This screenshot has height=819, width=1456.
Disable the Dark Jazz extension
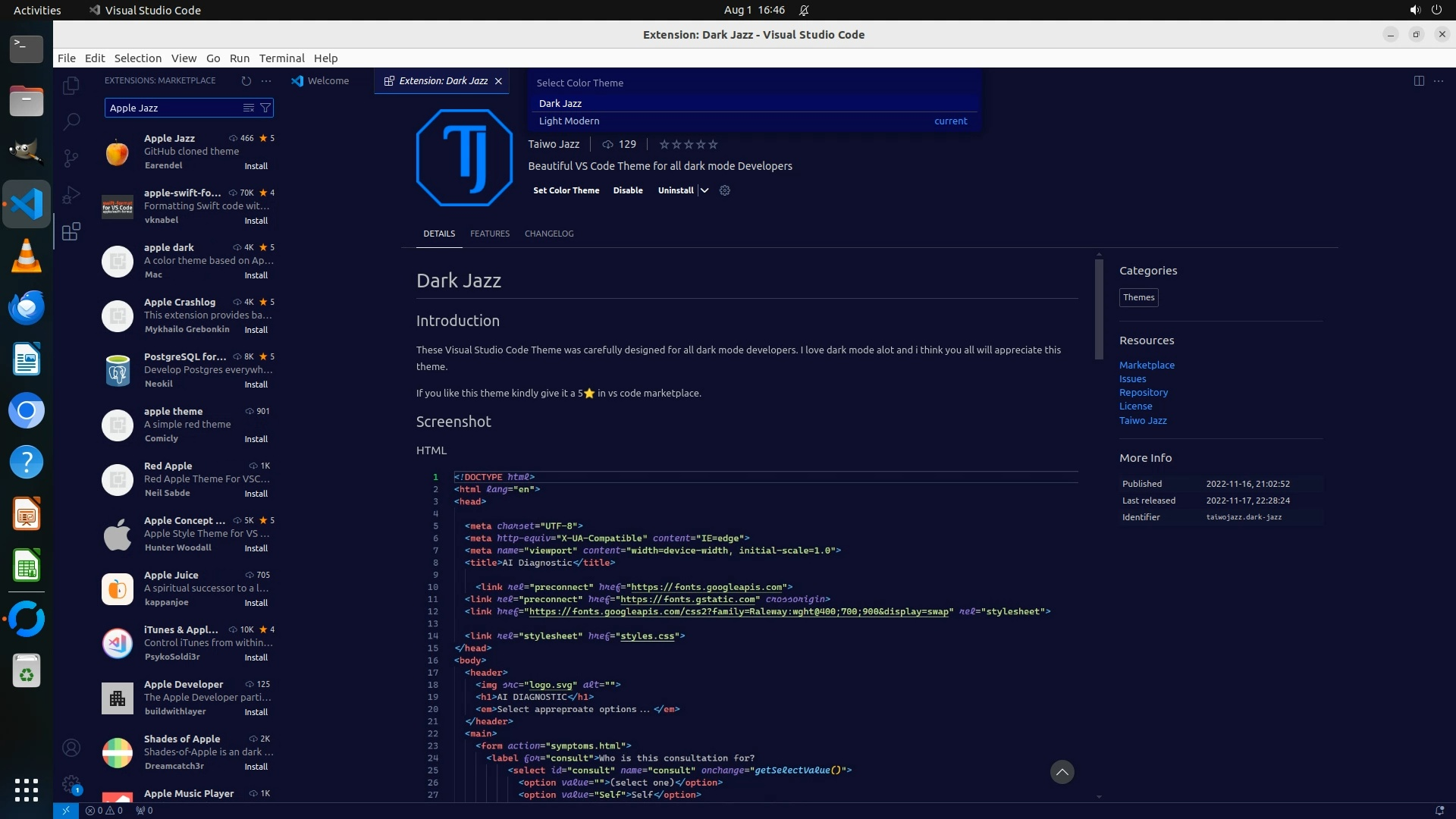(628, 190)
